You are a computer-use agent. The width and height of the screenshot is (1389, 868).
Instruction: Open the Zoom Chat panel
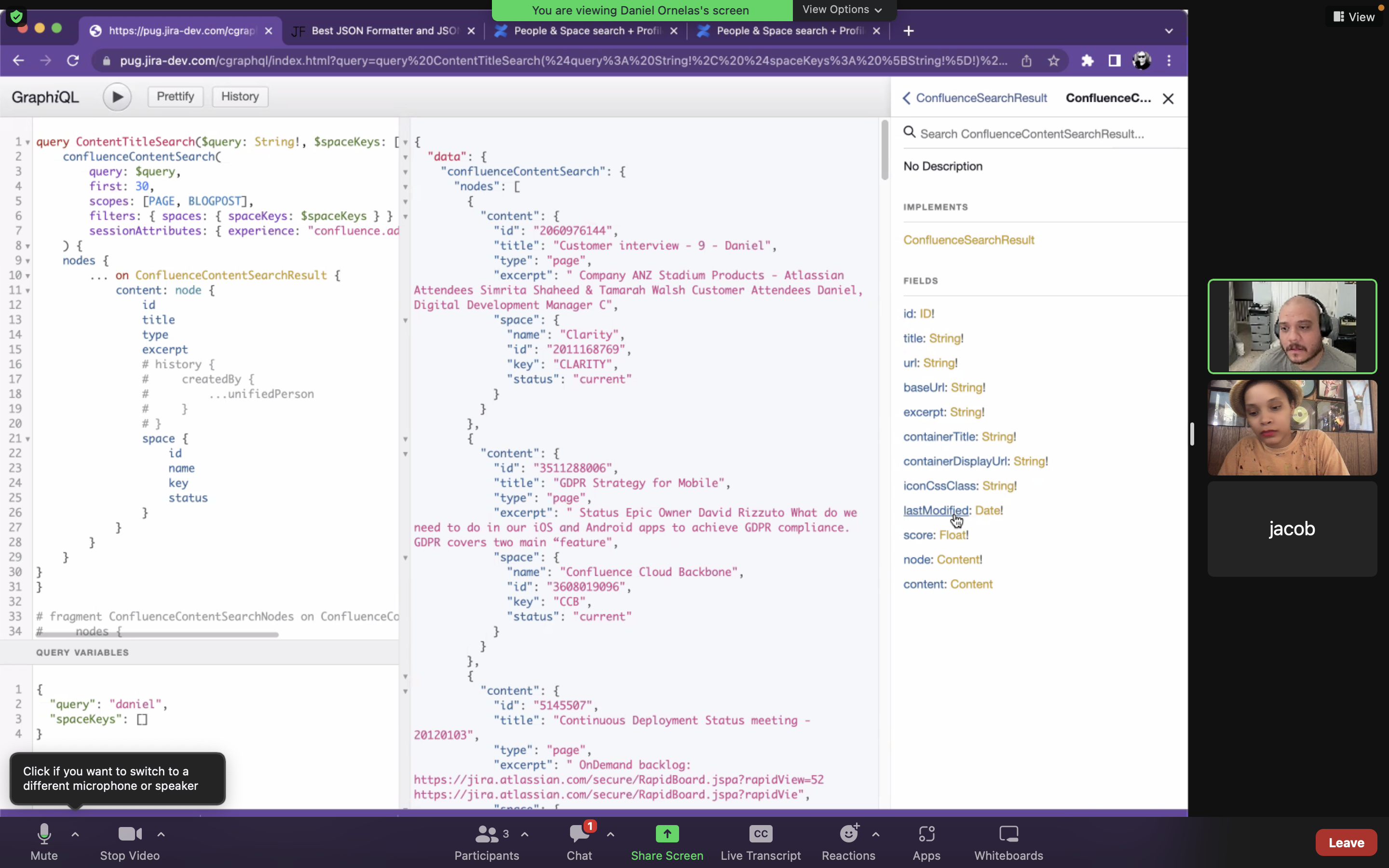pyautogui.click(x=580, y=842)
